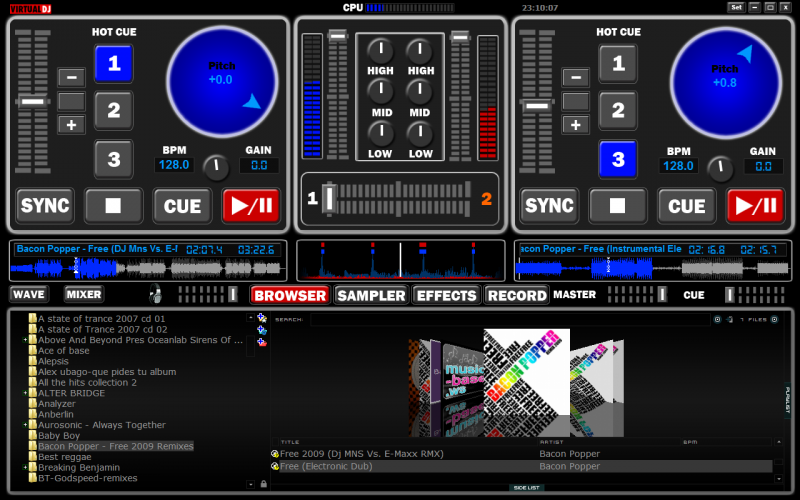Screen dimensions: 800x500
Task: Toggle the WAVE view button
Action: [x=29, y=294]
